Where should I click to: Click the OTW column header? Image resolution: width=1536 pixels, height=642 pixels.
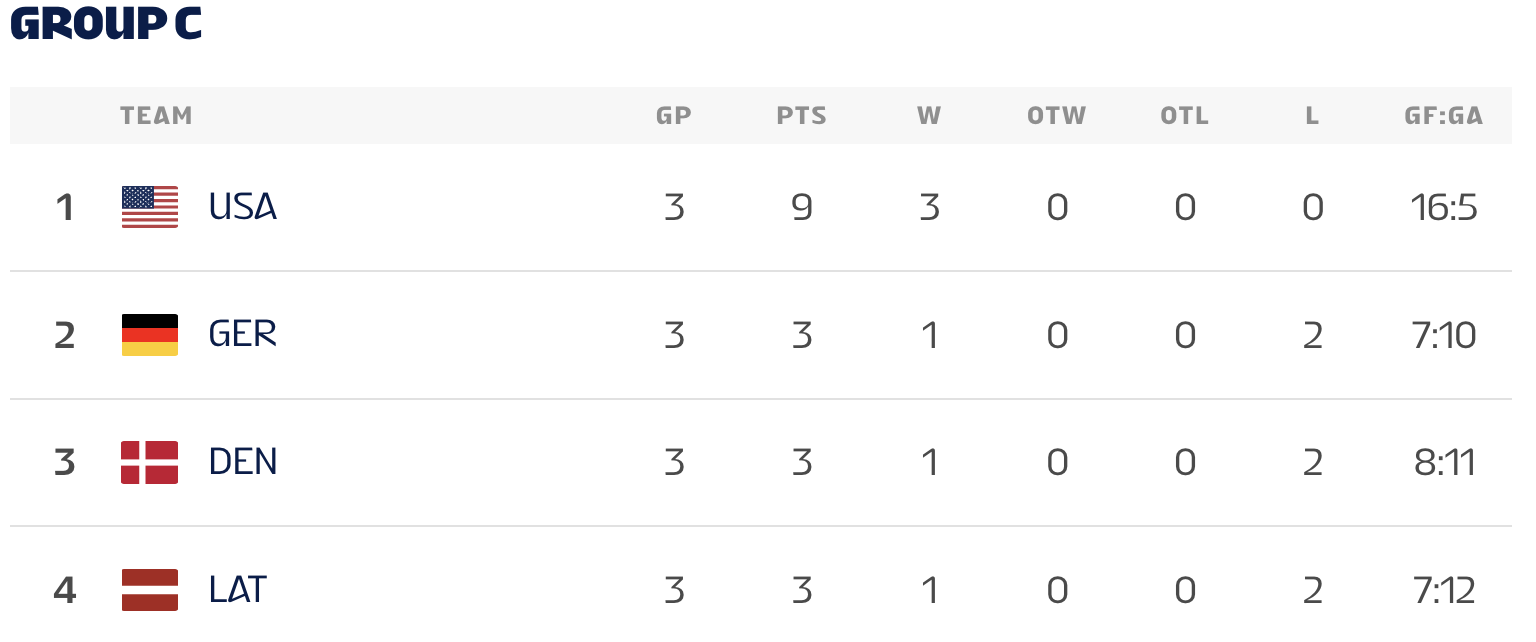click(1057, 116)
